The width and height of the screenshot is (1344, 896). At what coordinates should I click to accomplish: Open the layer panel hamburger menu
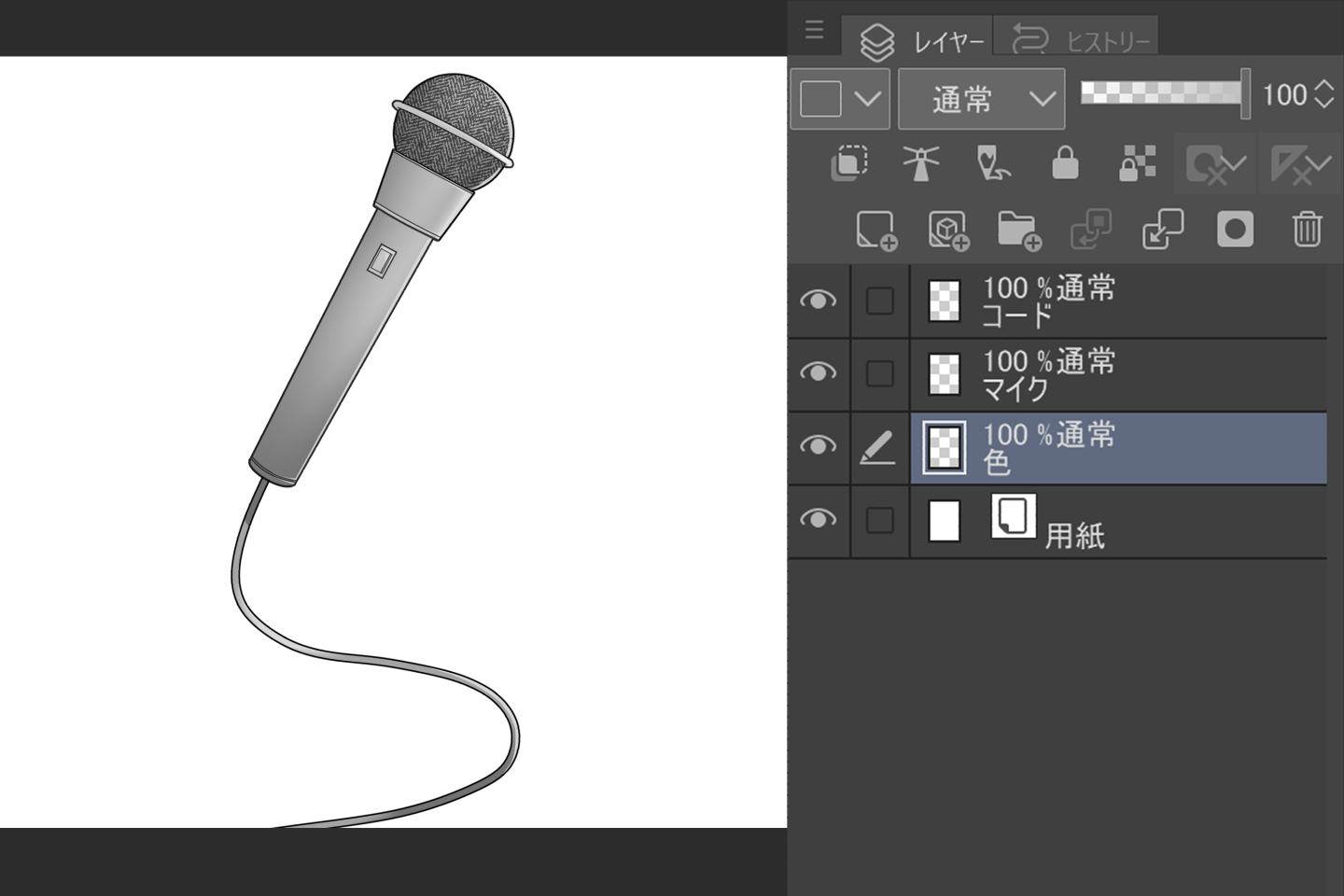814,31
